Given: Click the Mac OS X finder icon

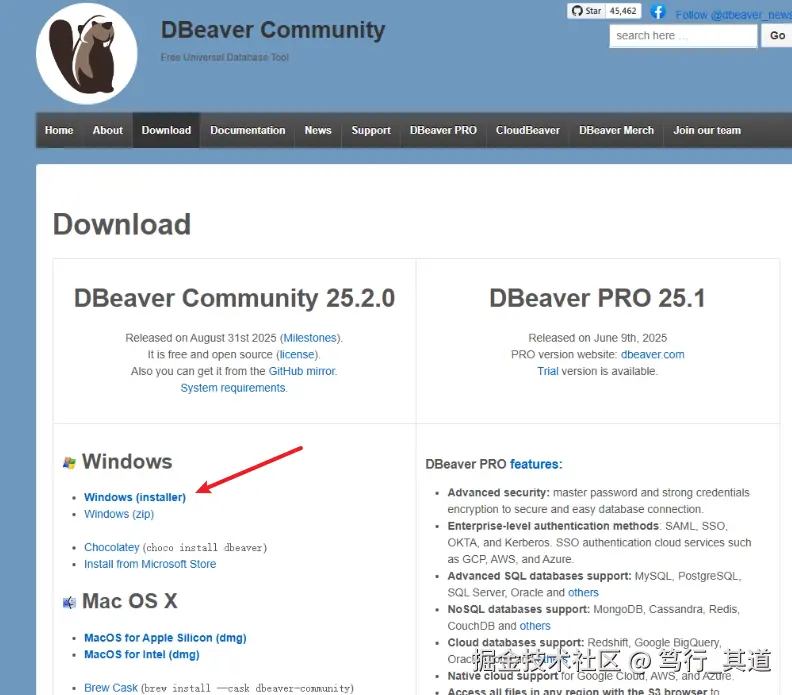Looking at the screenshot, I should point(69,602).
